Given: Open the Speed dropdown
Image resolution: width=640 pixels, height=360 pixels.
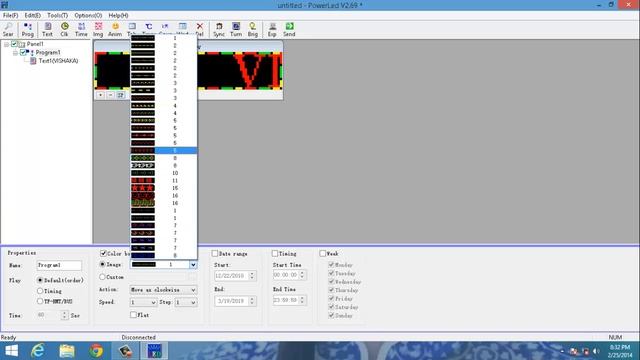Looking at the screenshot, I should [143, 302].
